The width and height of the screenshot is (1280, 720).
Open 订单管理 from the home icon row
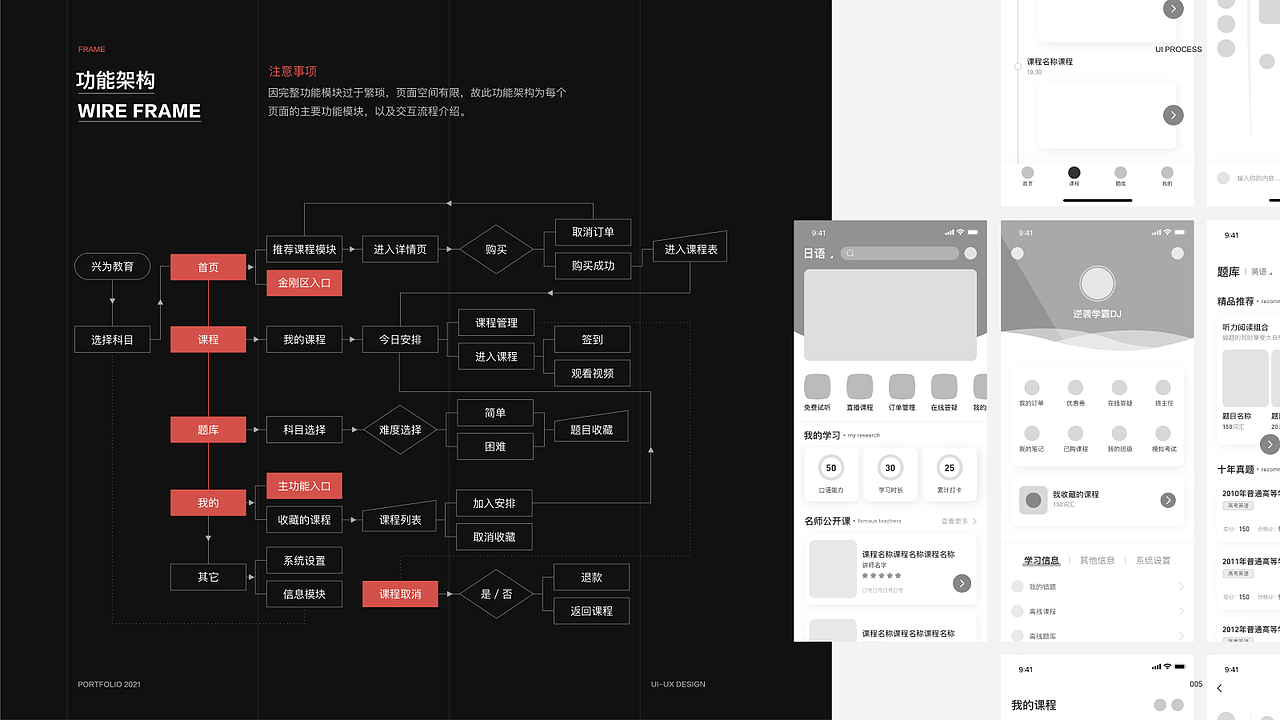point(902,385)
